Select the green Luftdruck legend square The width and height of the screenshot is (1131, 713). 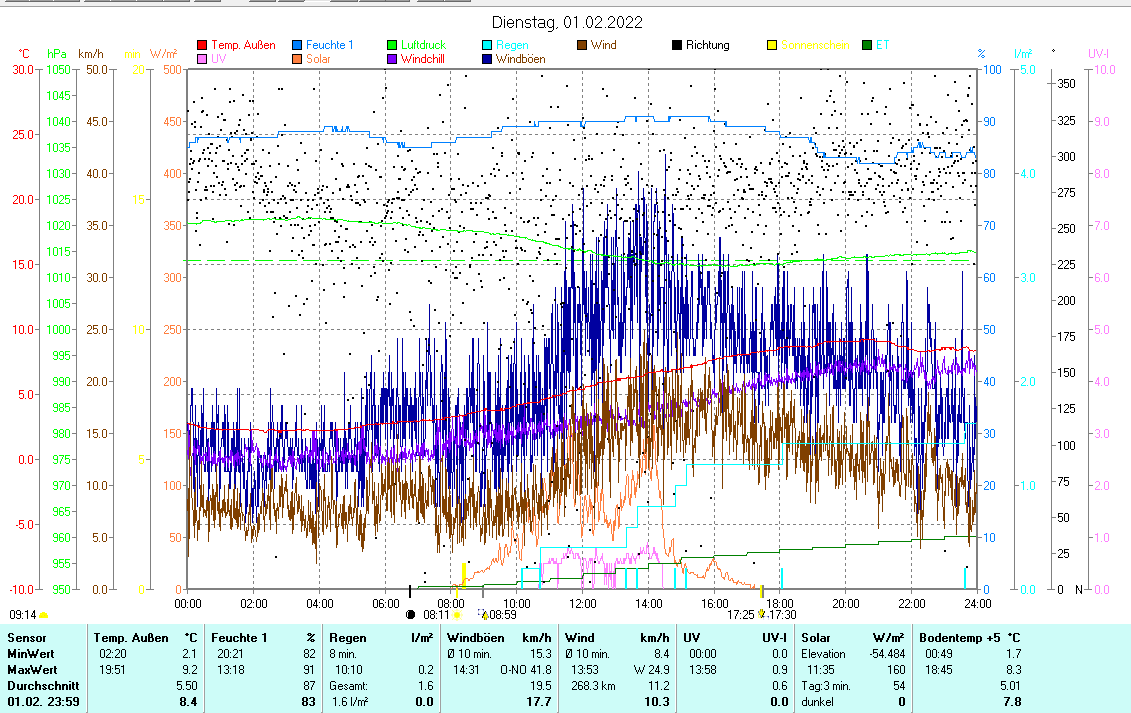click(392, 45)
